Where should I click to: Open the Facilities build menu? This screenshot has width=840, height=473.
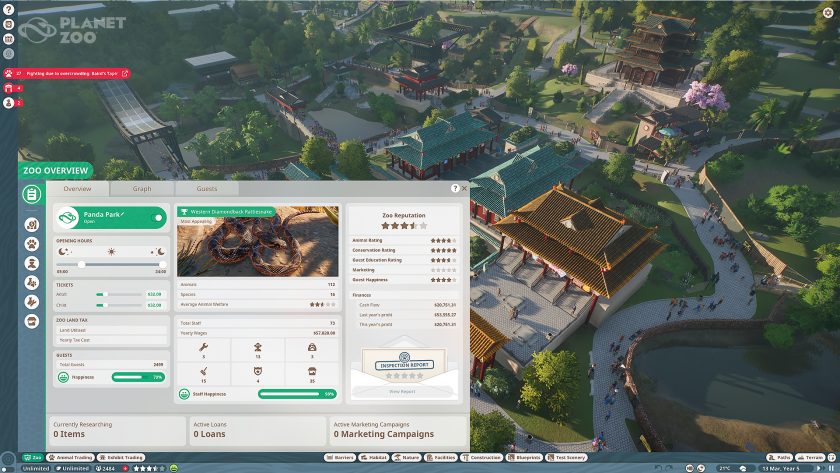[441, 457]
